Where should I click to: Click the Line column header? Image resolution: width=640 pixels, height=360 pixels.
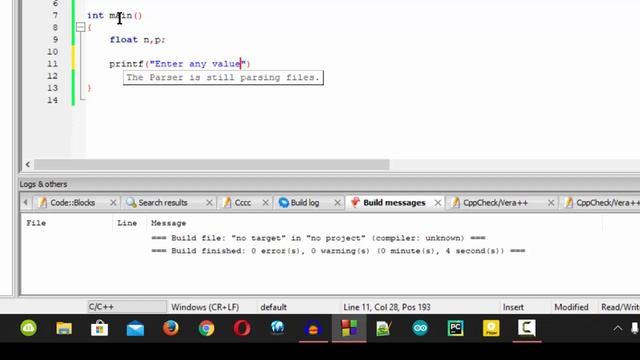(x=127, y=223)
